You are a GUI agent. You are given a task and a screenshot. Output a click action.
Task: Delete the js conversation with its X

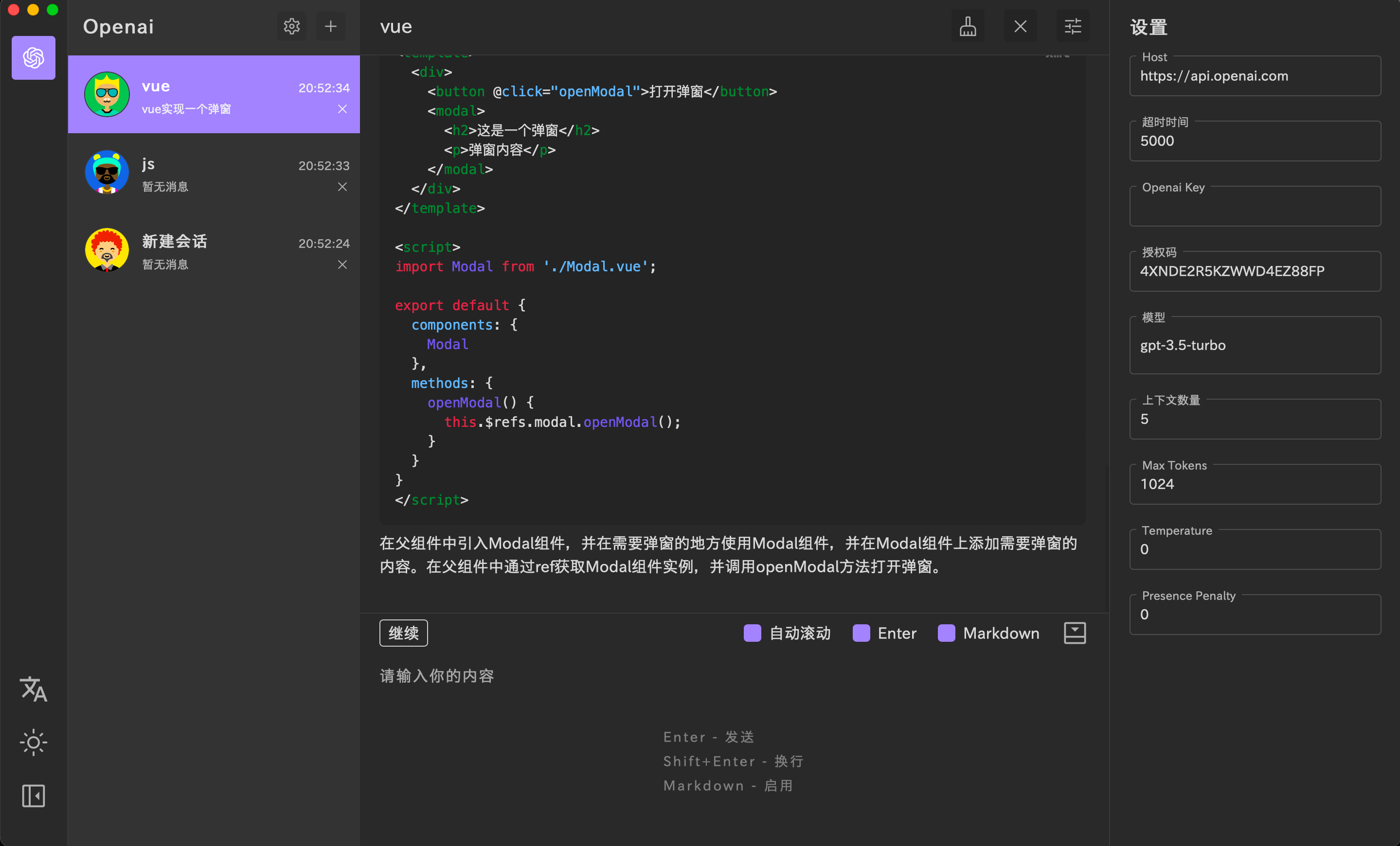coord(342,187)
